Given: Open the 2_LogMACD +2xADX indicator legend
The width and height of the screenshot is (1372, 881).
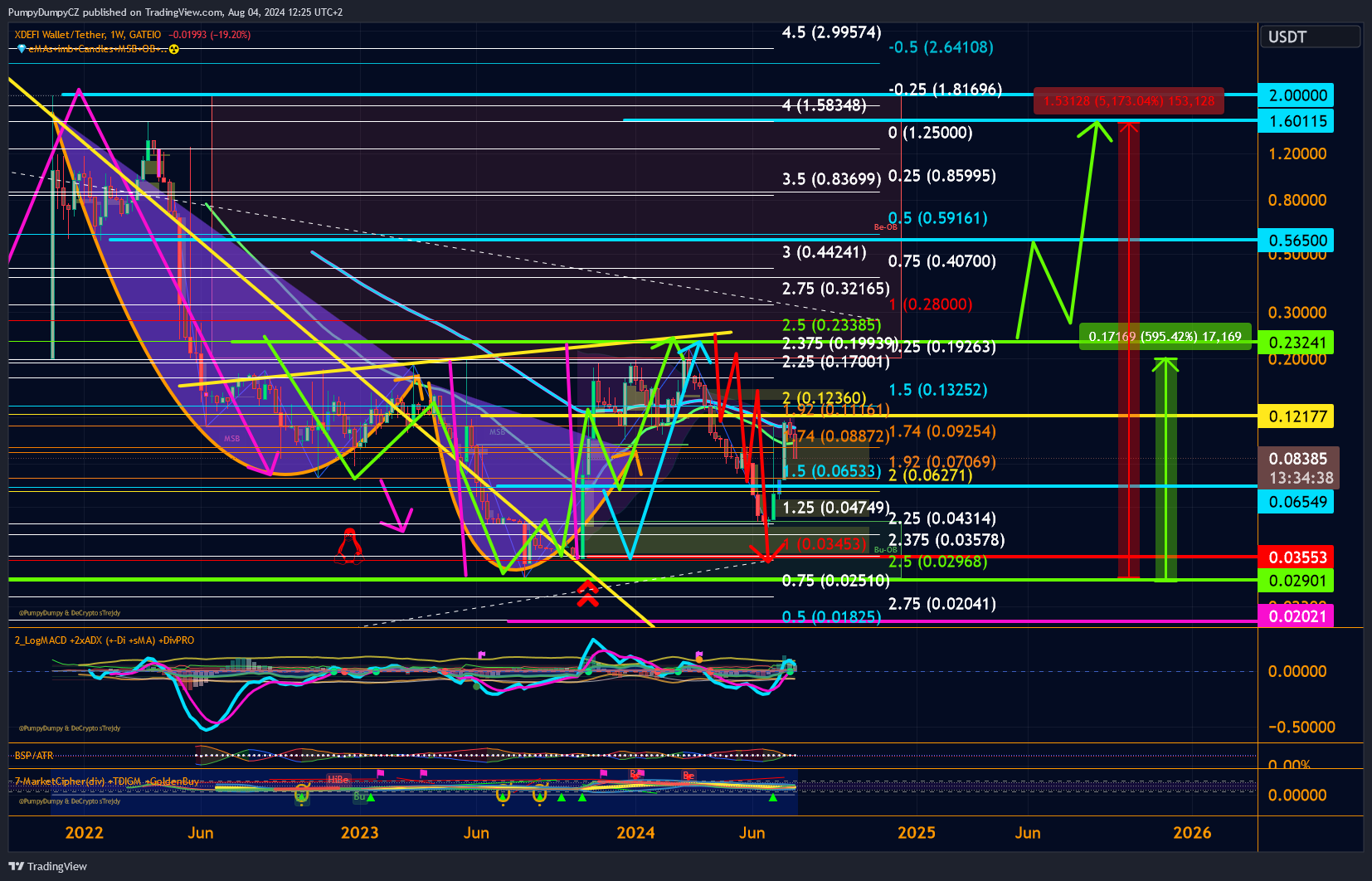Looking at the screenshot, I should (x=105, y=640).
